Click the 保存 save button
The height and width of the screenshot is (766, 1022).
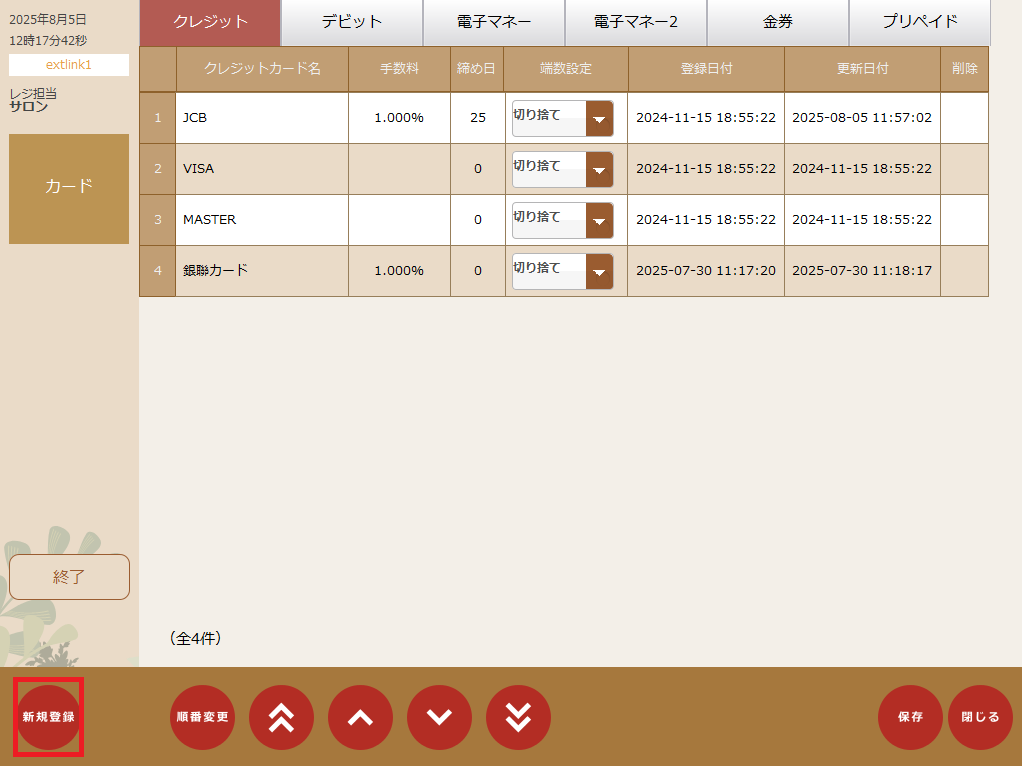pyautogui.click(x=910, y=717)
